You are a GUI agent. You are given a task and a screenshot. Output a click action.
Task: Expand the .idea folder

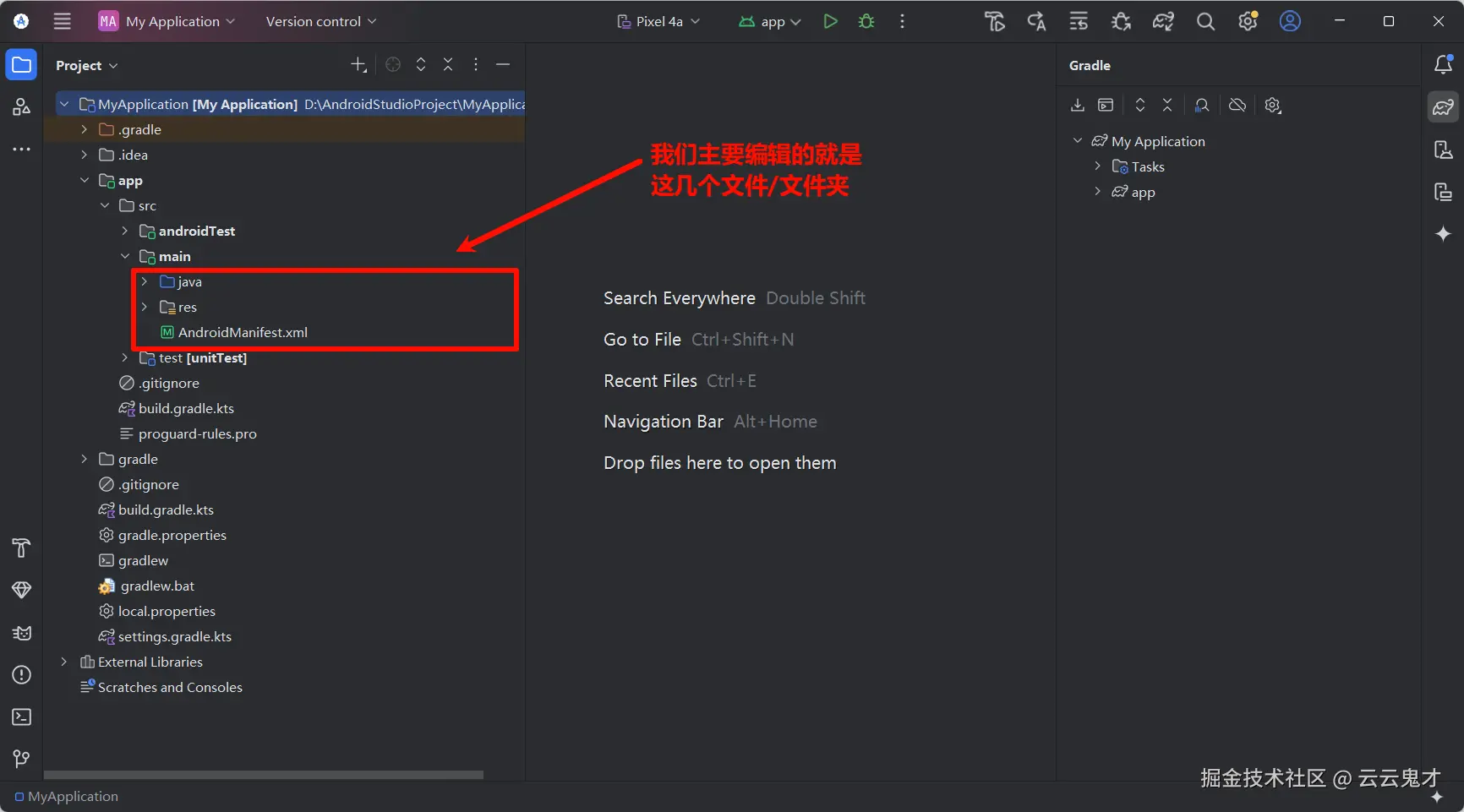click(x=84, y=155)
